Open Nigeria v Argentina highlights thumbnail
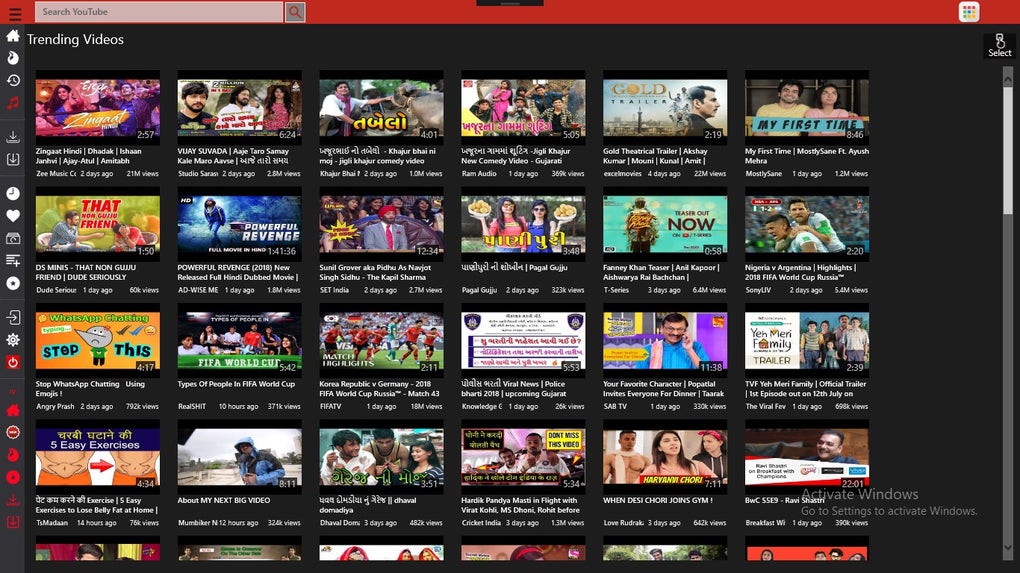This screenshot has width=1020, height=573. click(x=807, y=224)
